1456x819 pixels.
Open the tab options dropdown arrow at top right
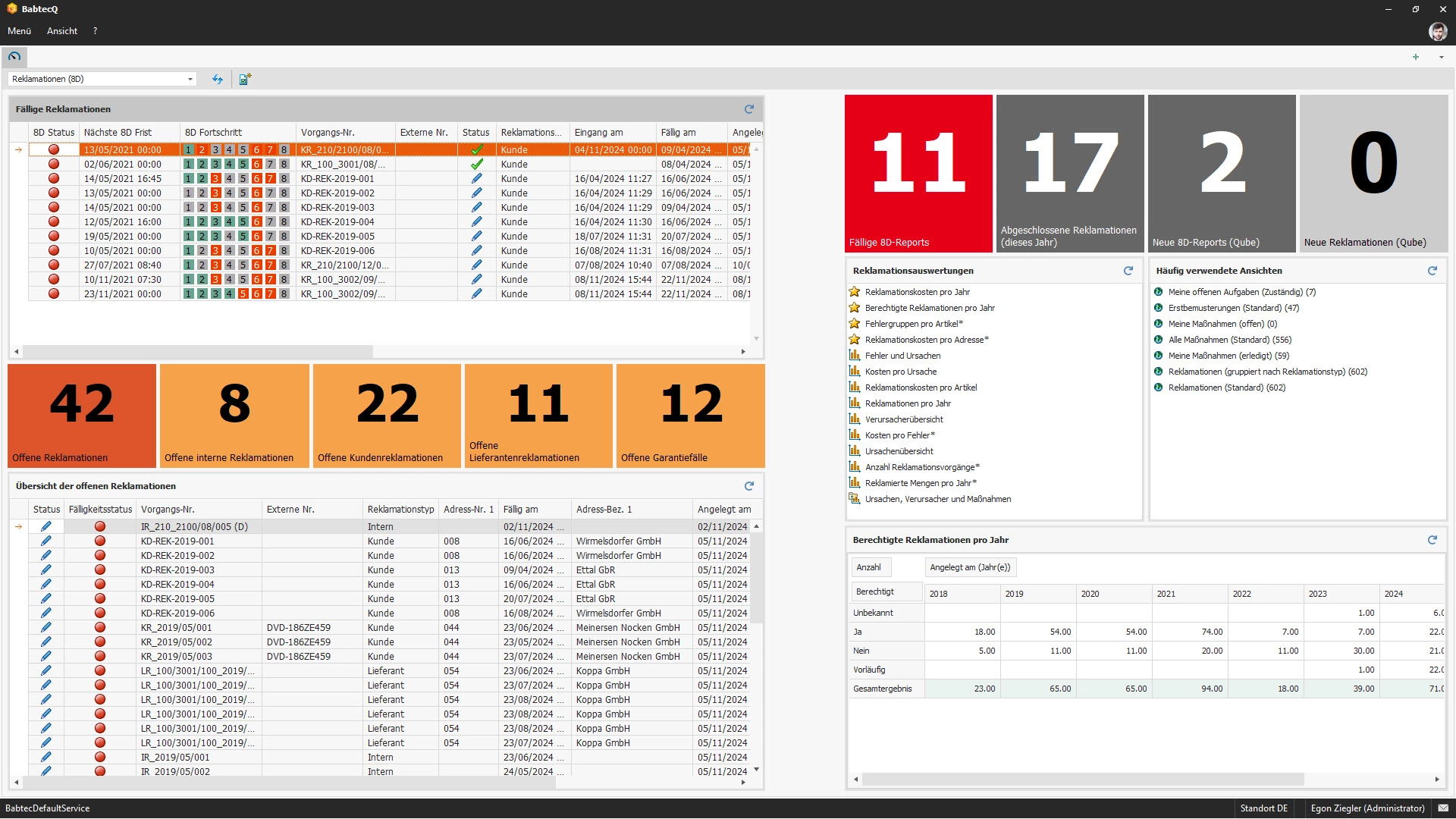[x=1441, y=57]
